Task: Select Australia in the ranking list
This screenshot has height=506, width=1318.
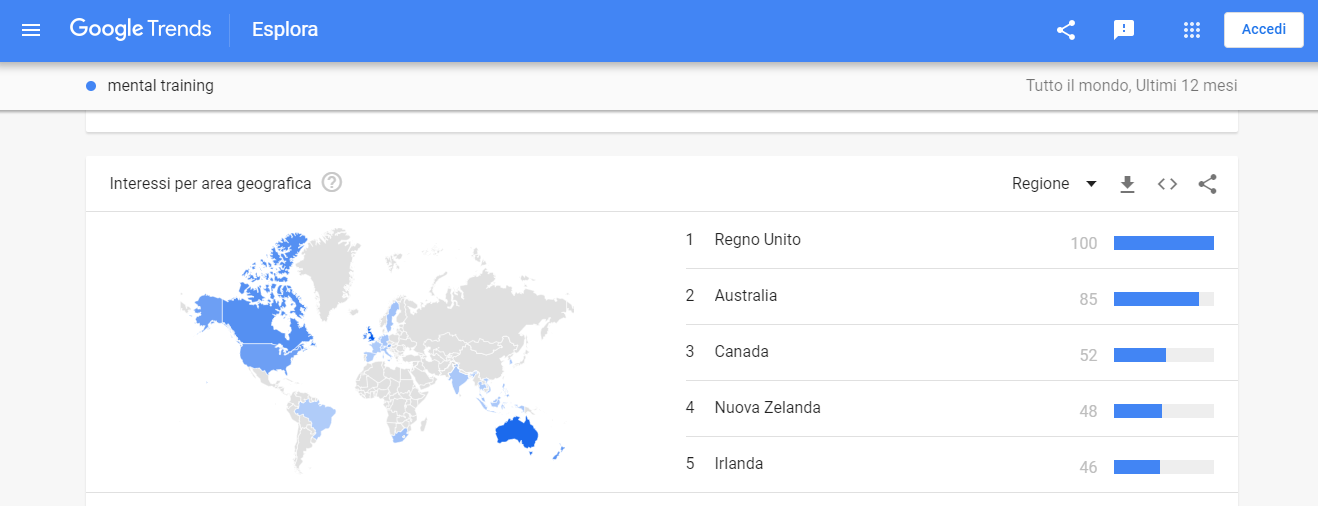Action: point(745,296)
